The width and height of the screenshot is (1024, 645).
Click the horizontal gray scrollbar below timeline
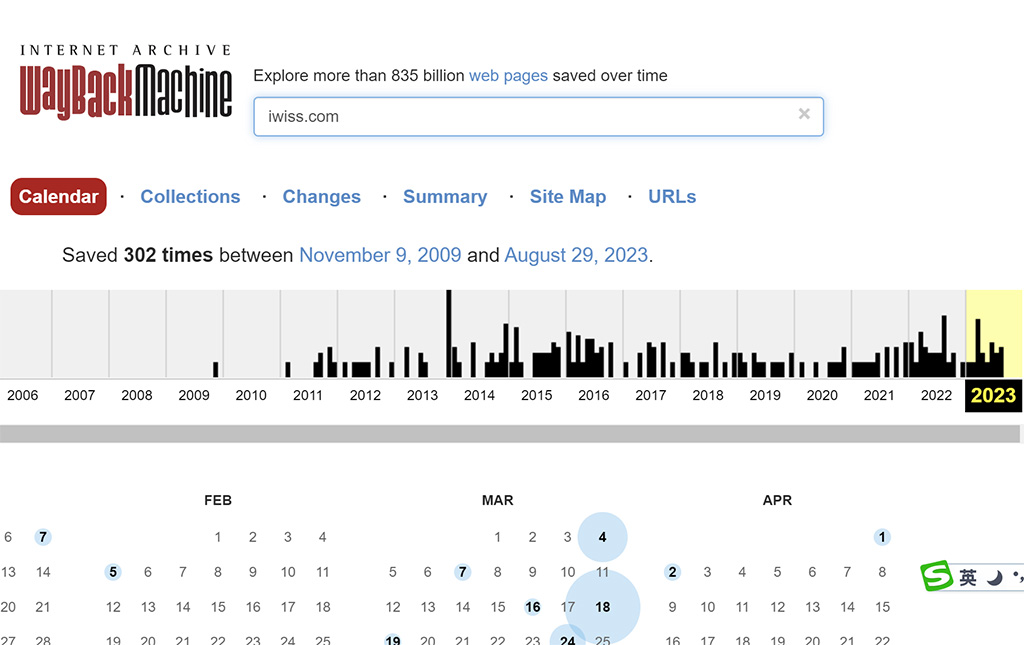coord(500,434)
